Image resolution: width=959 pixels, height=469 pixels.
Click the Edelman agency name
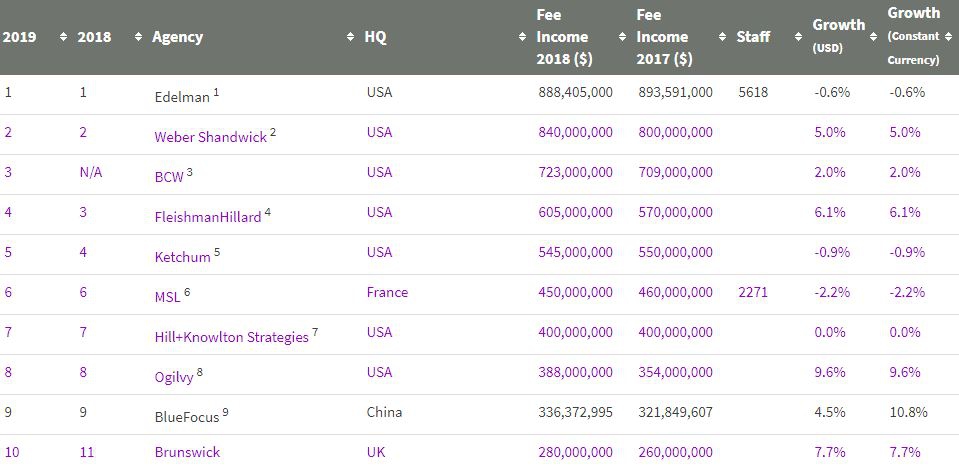point(181,97)
